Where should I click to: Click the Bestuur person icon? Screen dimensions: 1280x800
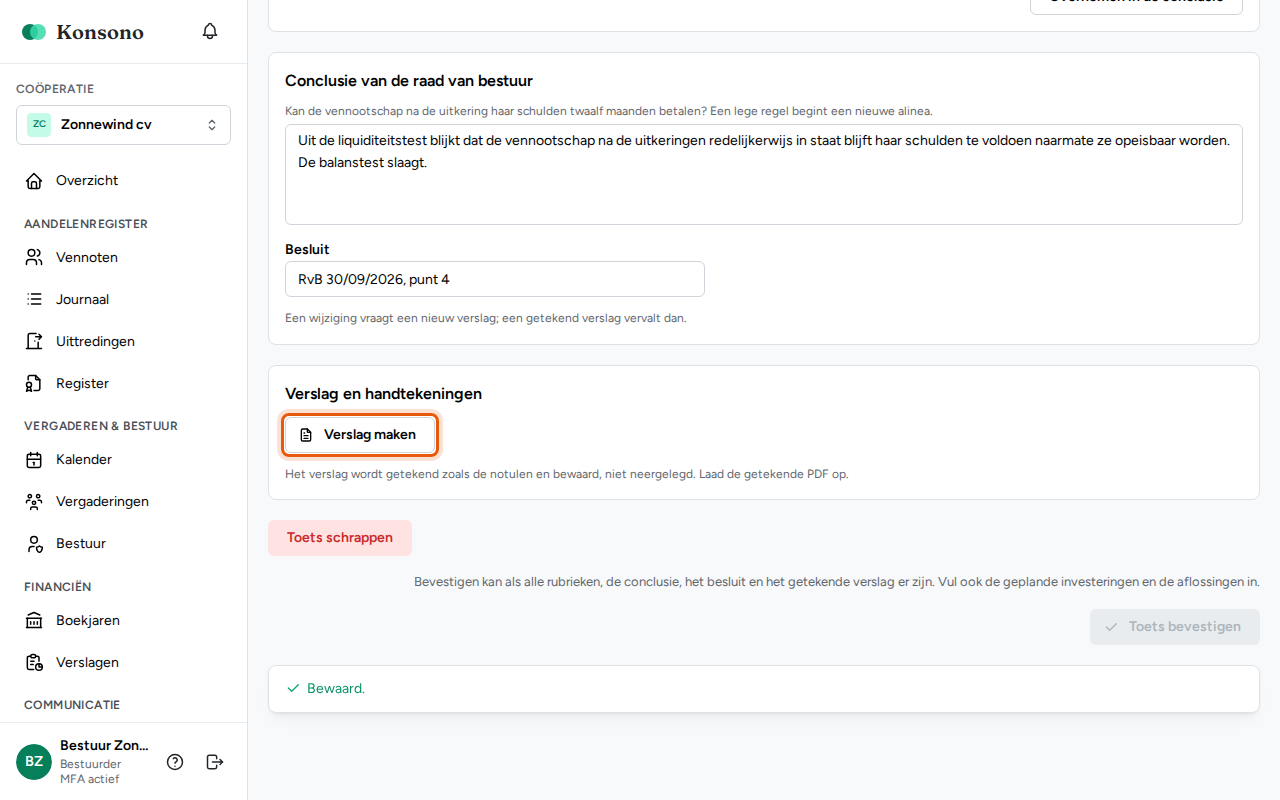(x=34, y=544)
